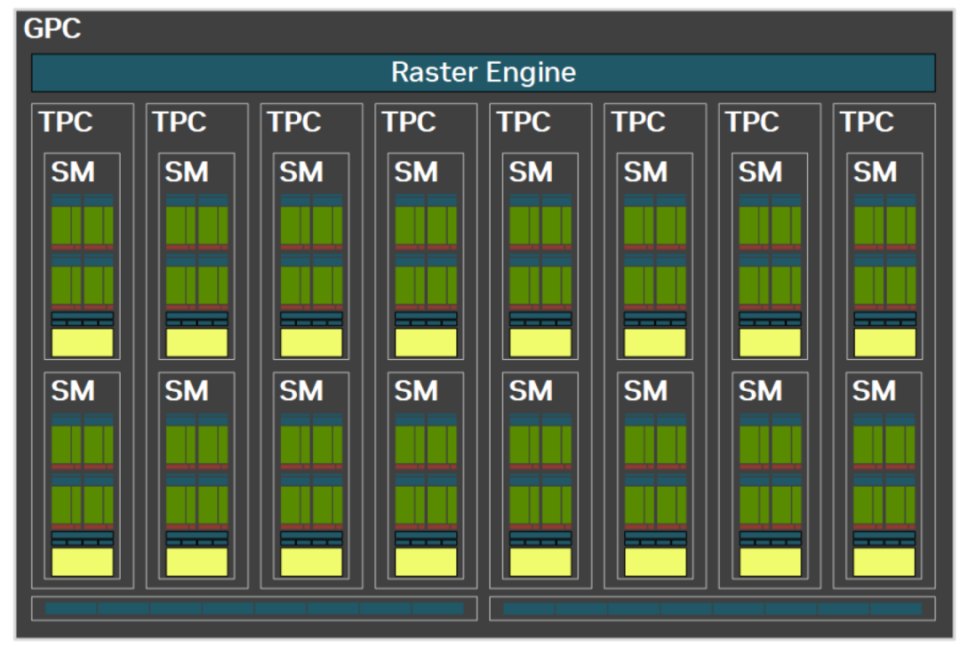Click the bottom-right segmented teal bar
This screenshot has width=960, height=647.
coord(712,608)
